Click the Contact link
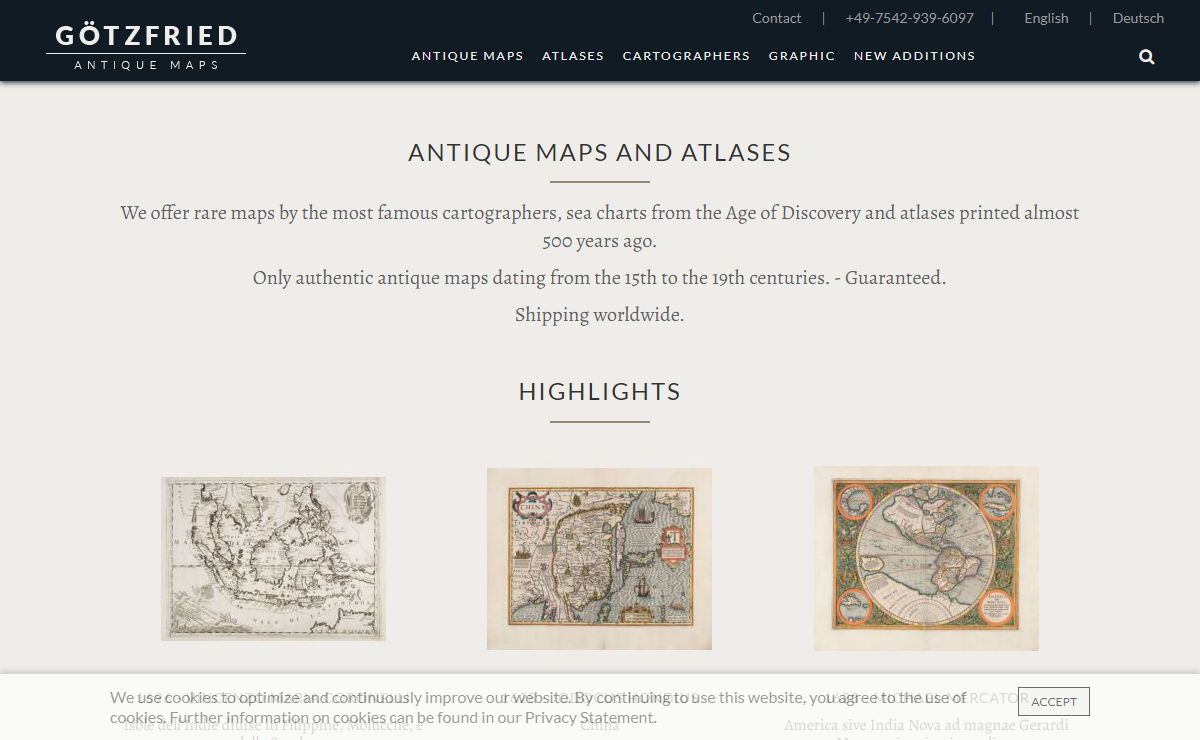The image size is (1200, 740). point(776,18)
